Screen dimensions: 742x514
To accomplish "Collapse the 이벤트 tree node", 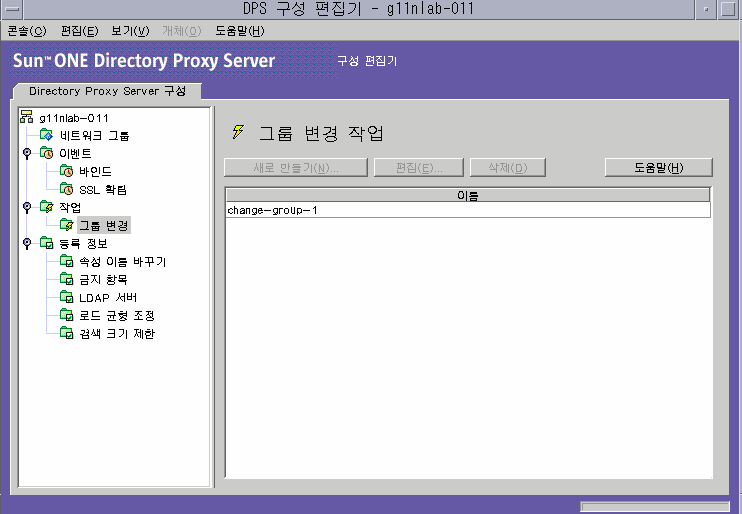I will [x=27, y=153].
